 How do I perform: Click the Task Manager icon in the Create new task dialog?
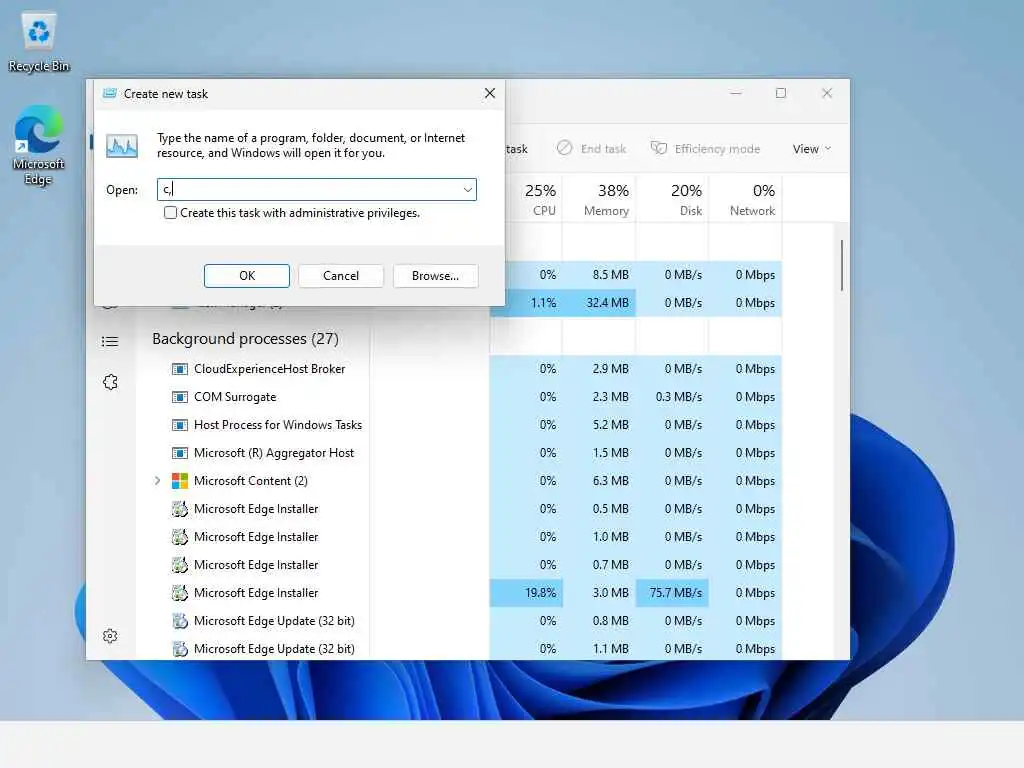pyautogui.click(x=122, y=146)
